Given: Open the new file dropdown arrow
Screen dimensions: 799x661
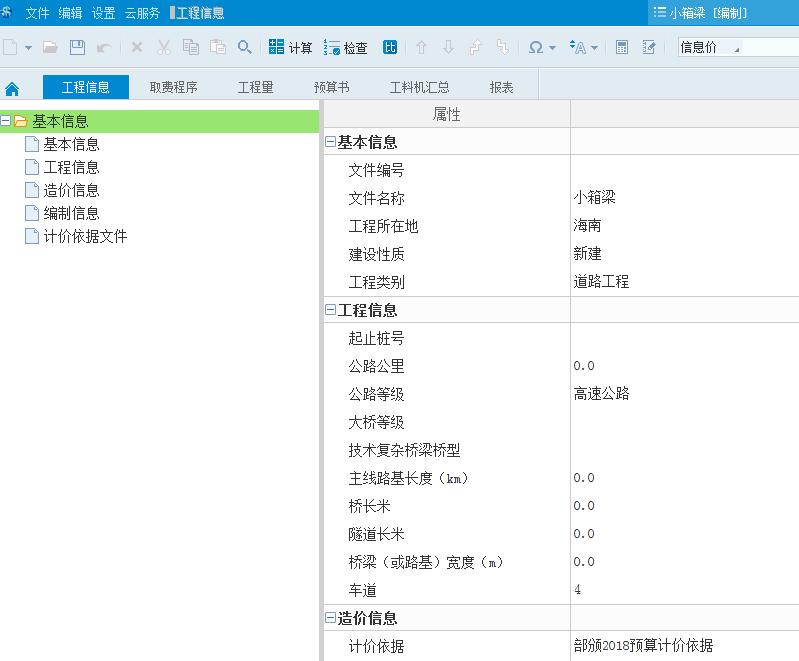Looking at the screenshot, I should [29, 48].
